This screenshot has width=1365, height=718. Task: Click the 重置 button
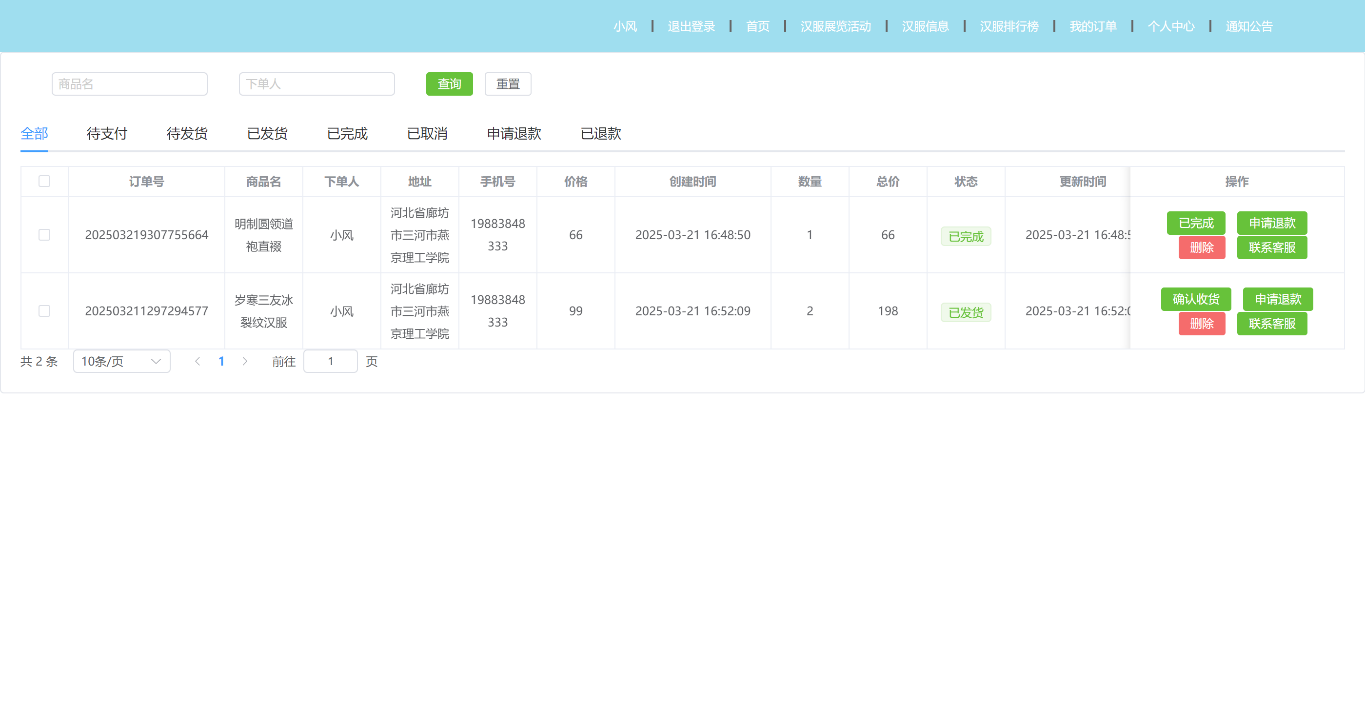(508, 84)
